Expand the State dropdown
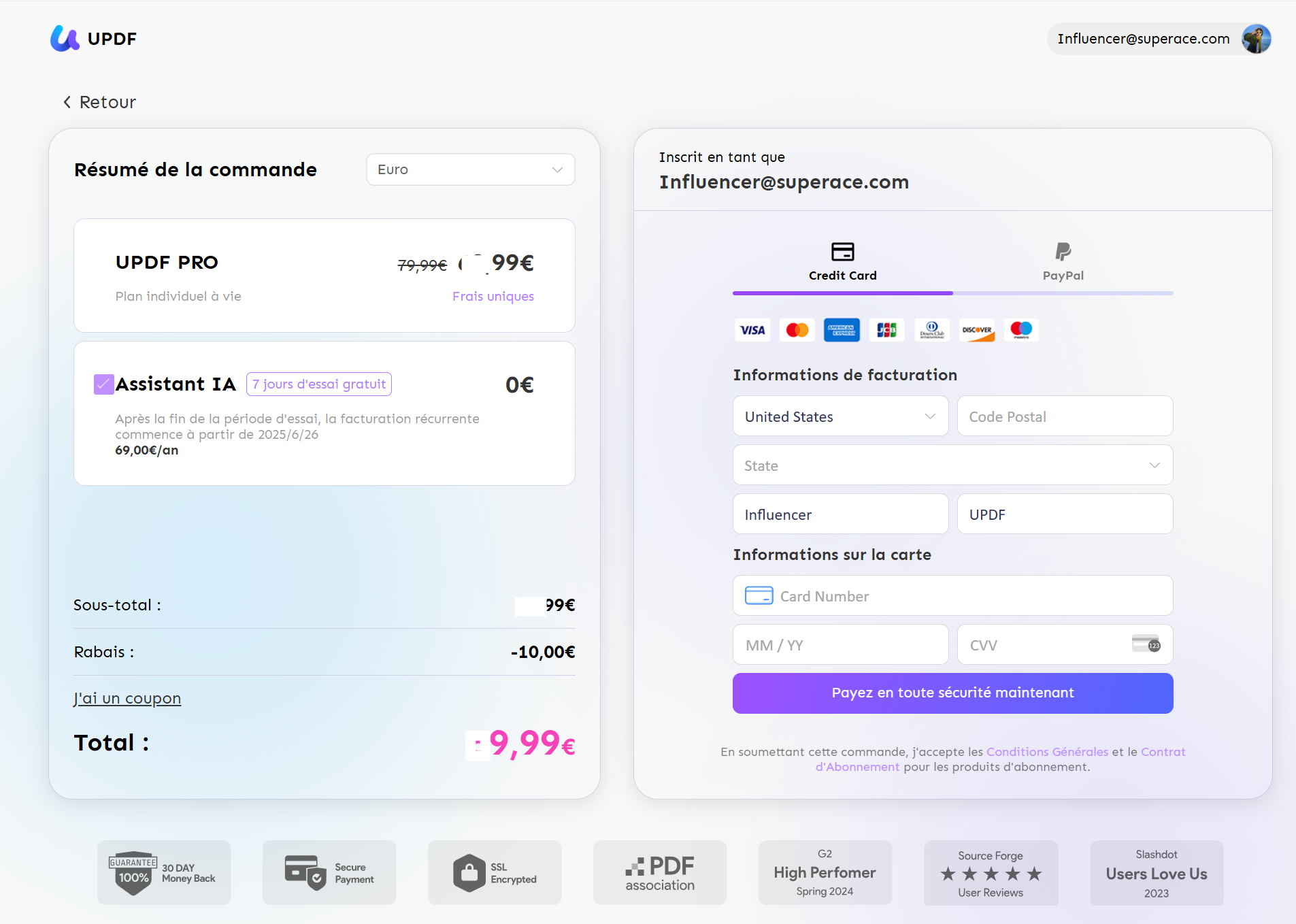Viewport: 1296px width, 924px height. coord(953,465)
